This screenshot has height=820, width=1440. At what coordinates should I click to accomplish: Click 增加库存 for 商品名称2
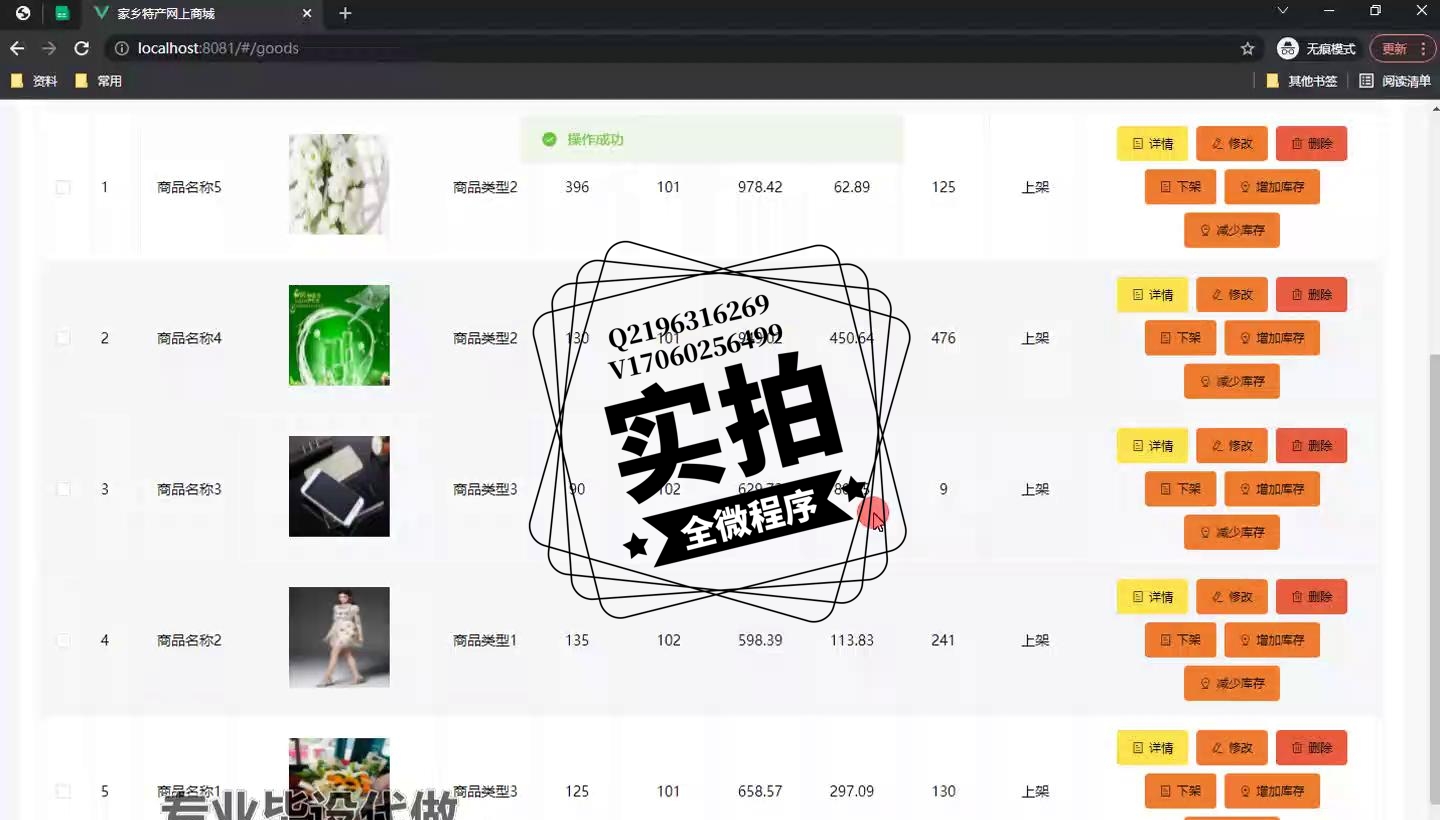tap(1272, 639)
